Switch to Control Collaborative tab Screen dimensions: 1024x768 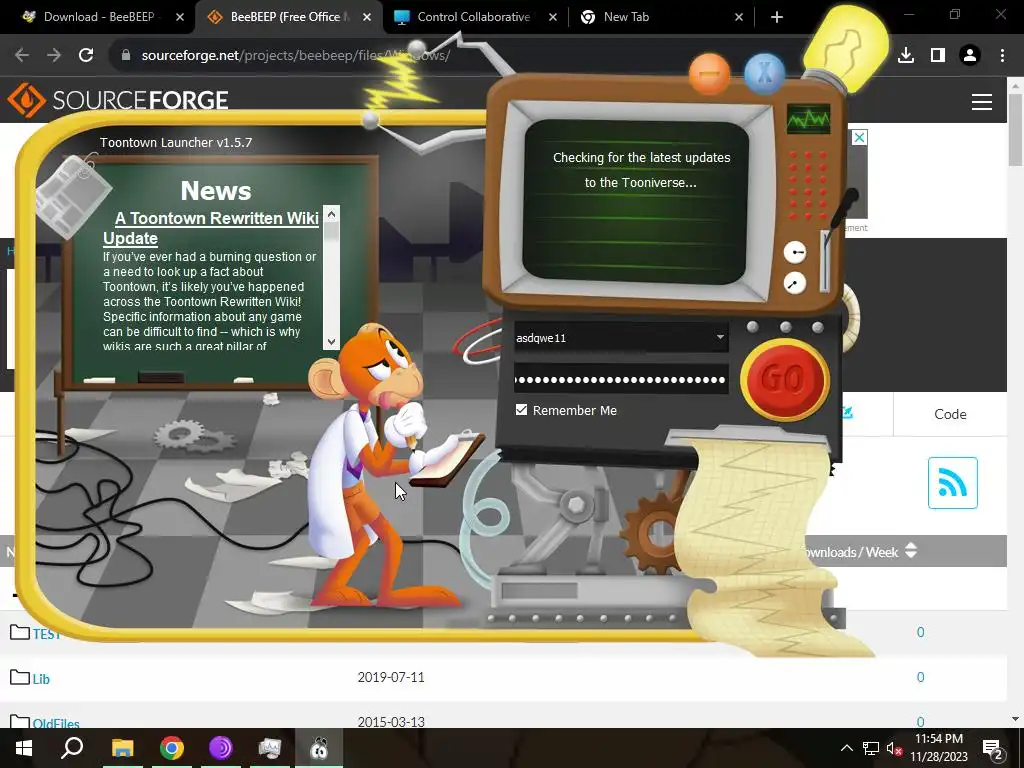click(473, 17)
